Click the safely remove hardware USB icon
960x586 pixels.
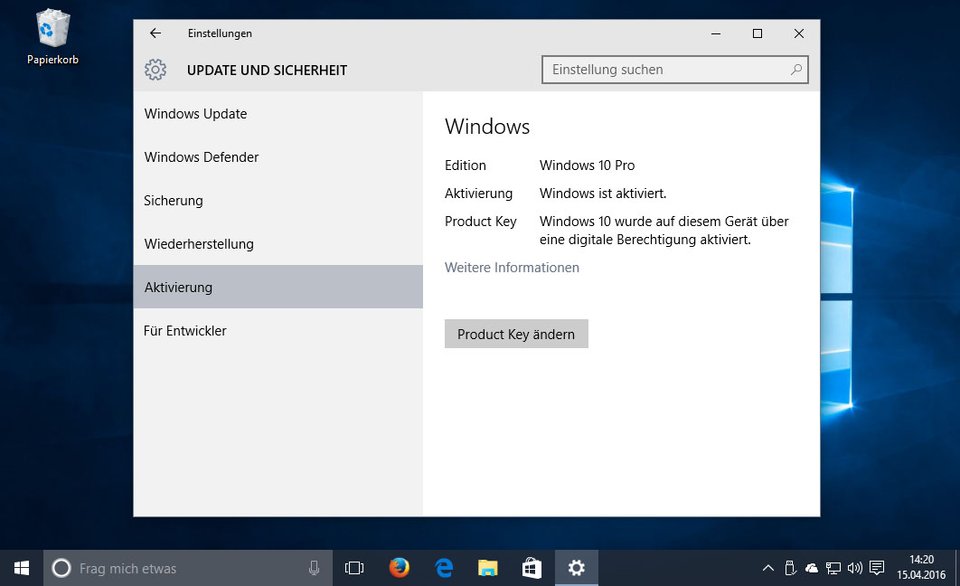pos(790,568)
